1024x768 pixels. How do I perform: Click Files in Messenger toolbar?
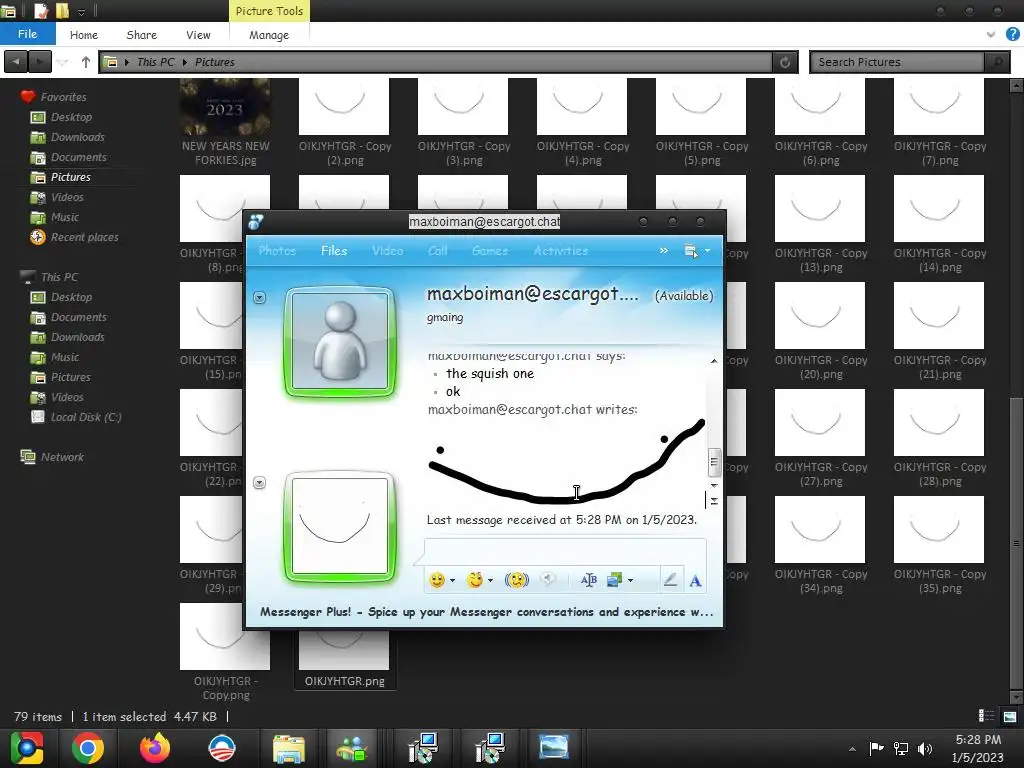[x=334, y=251]
